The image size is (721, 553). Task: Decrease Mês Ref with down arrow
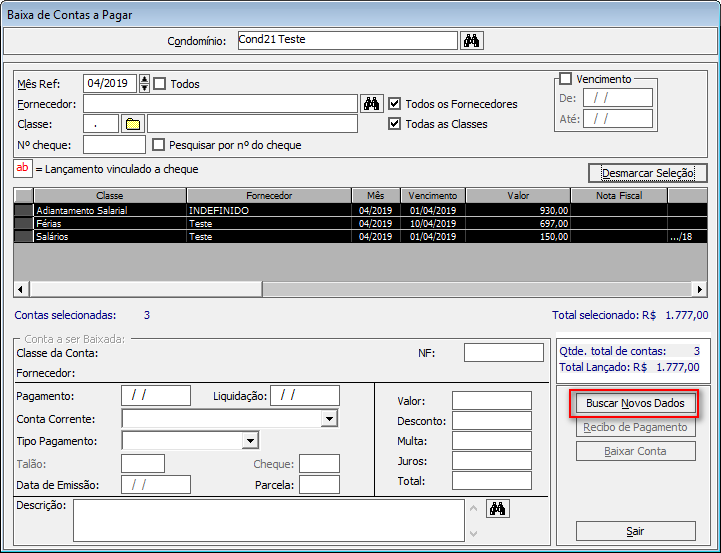coord(144,88)
